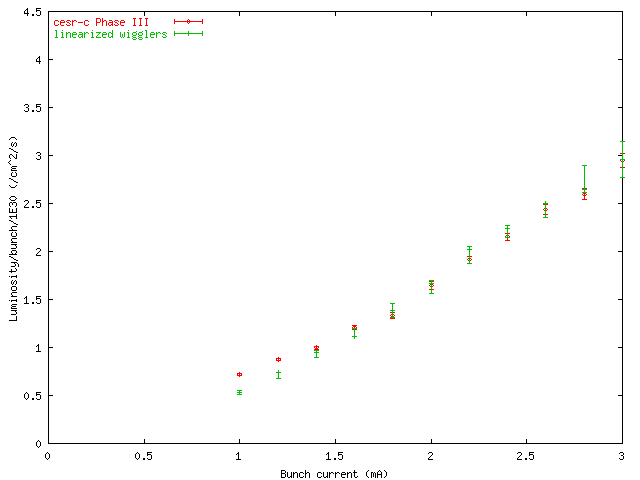Image resolution: width=640 pixels, height=480 pixels.
Task: Click y-axis tick label 1
Action: click(38, 348)
